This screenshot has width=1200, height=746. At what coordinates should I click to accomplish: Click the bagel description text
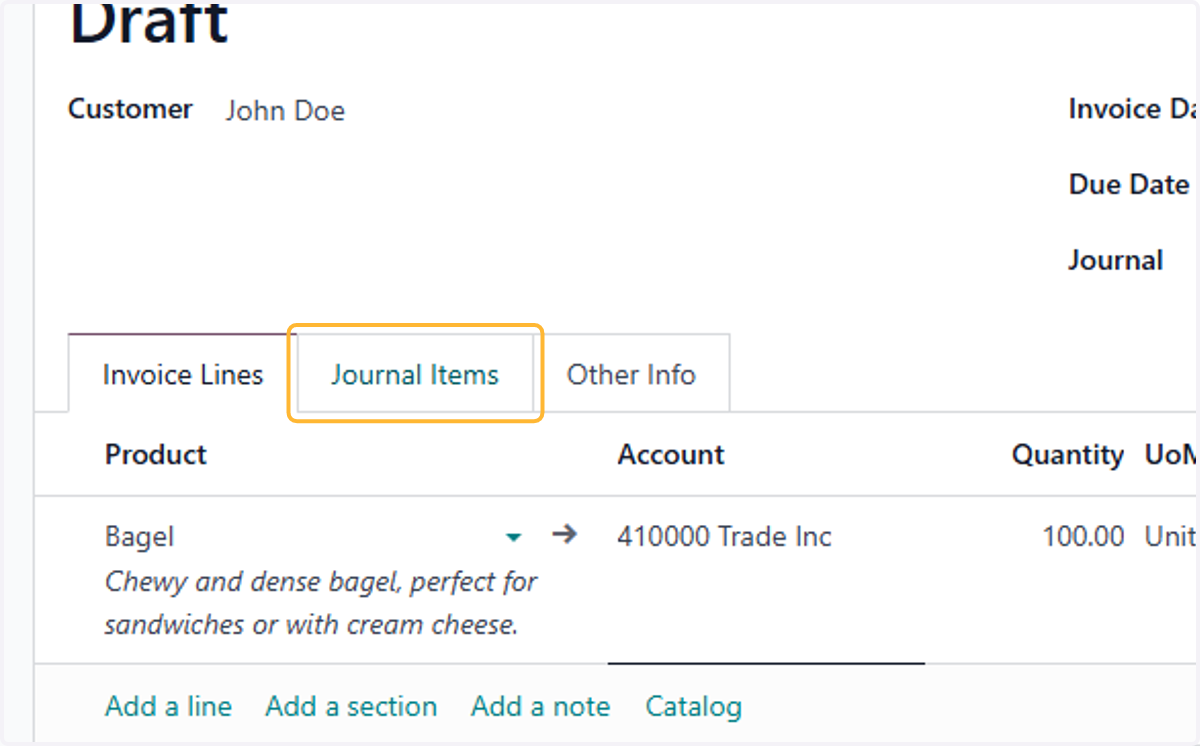click(x=321, y=603)
